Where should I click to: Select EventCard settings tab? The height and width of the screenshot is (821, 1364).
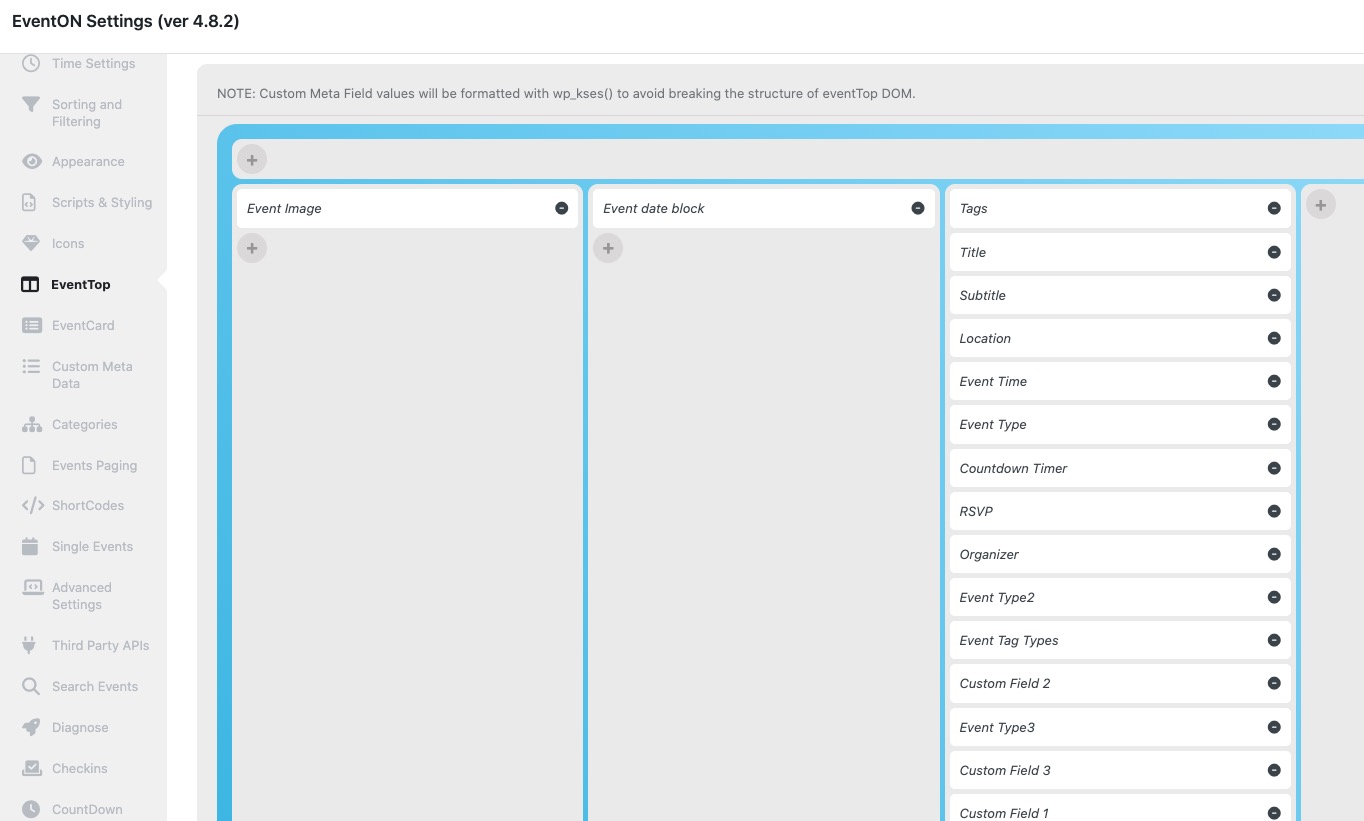(83, 325)
